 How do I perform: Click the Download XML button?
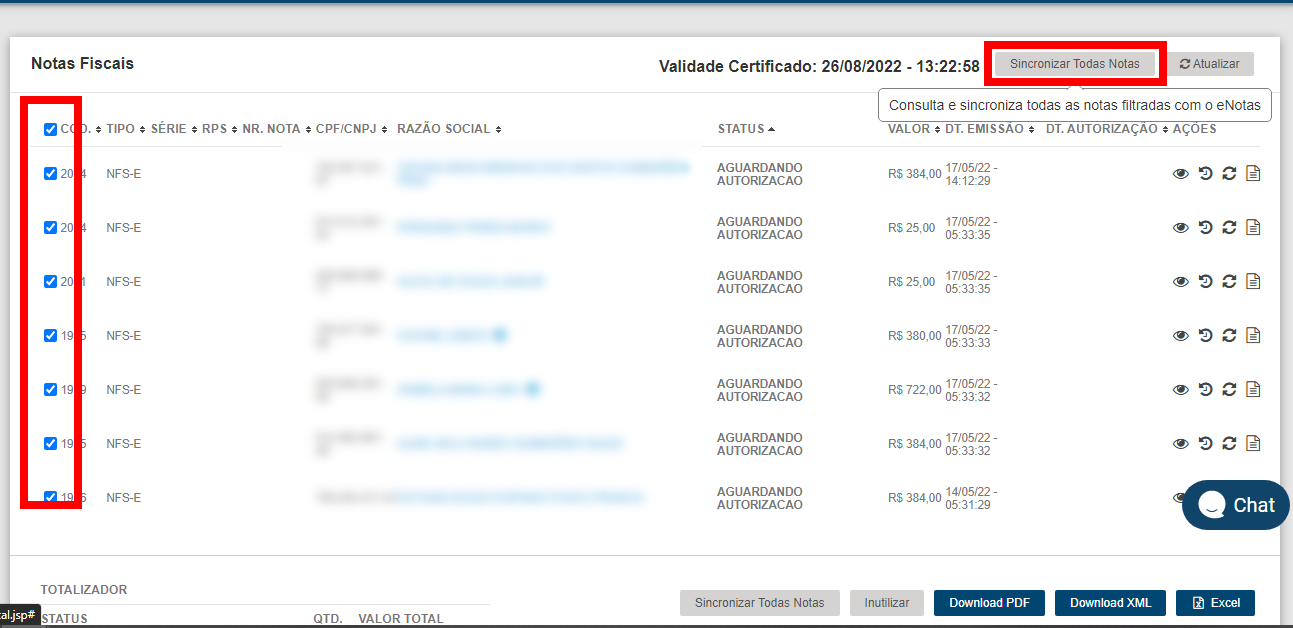(x=1110, y=603)
